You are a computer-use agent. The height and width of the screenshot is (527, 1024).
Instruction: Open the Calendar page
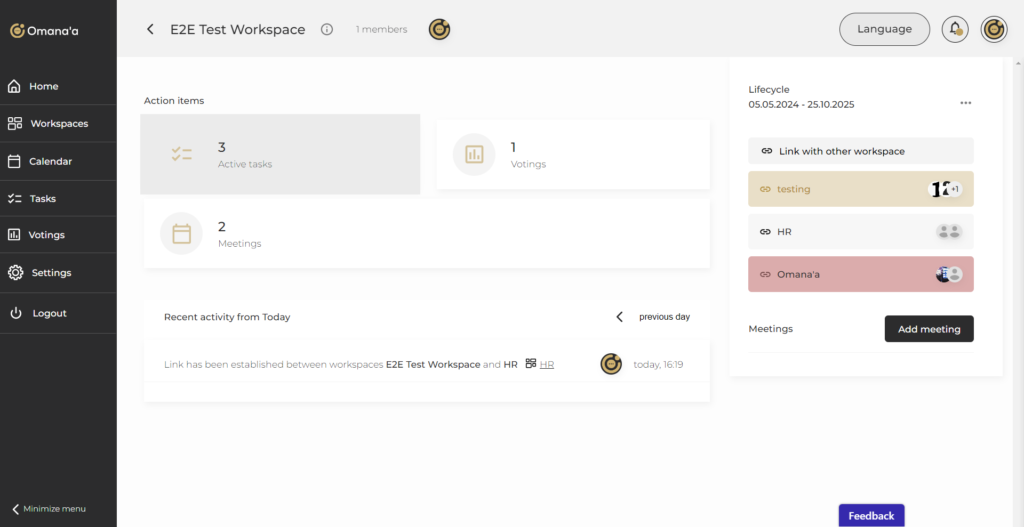50,161
